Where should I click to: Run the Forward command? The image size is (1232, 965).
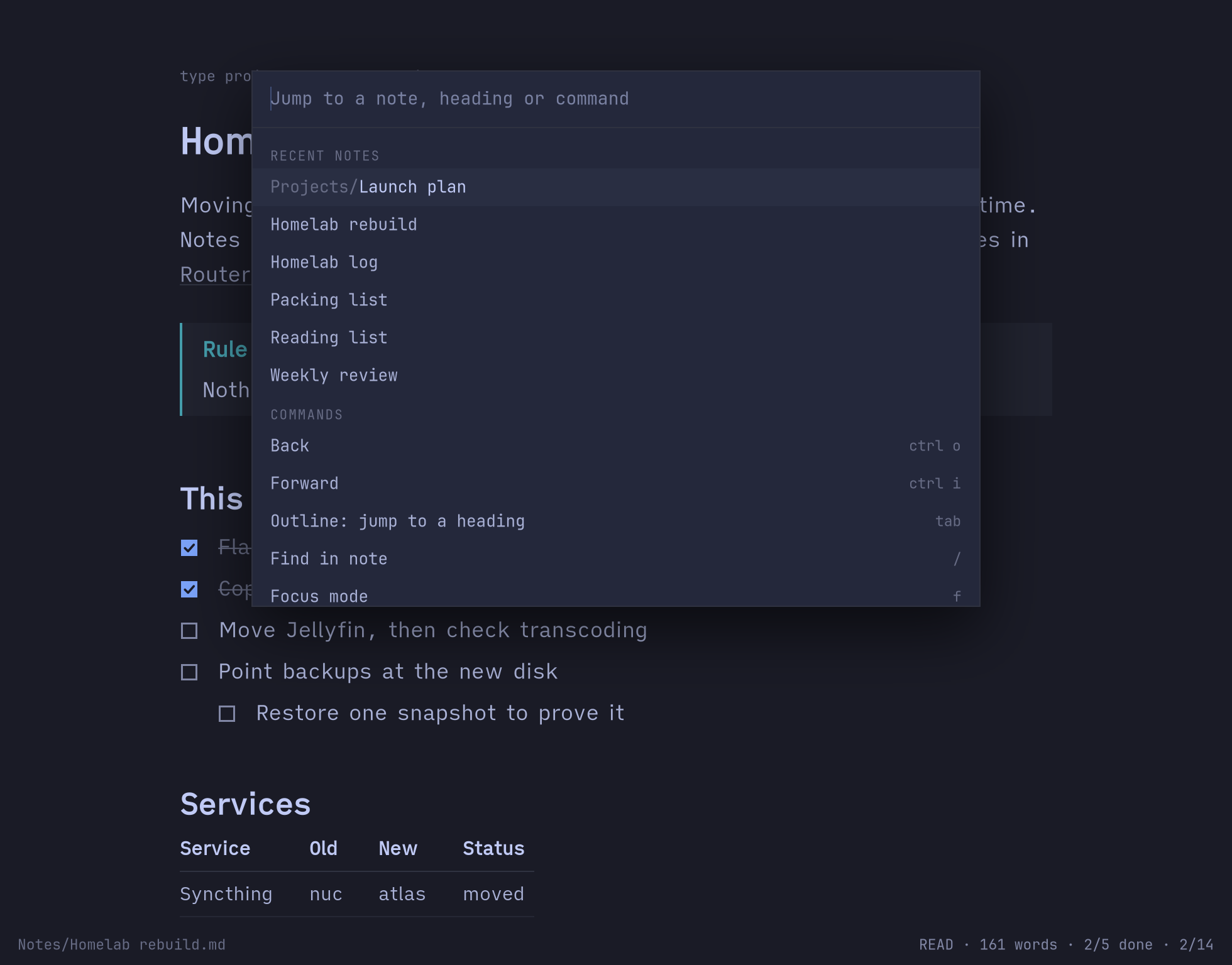(x=615, y=484)
